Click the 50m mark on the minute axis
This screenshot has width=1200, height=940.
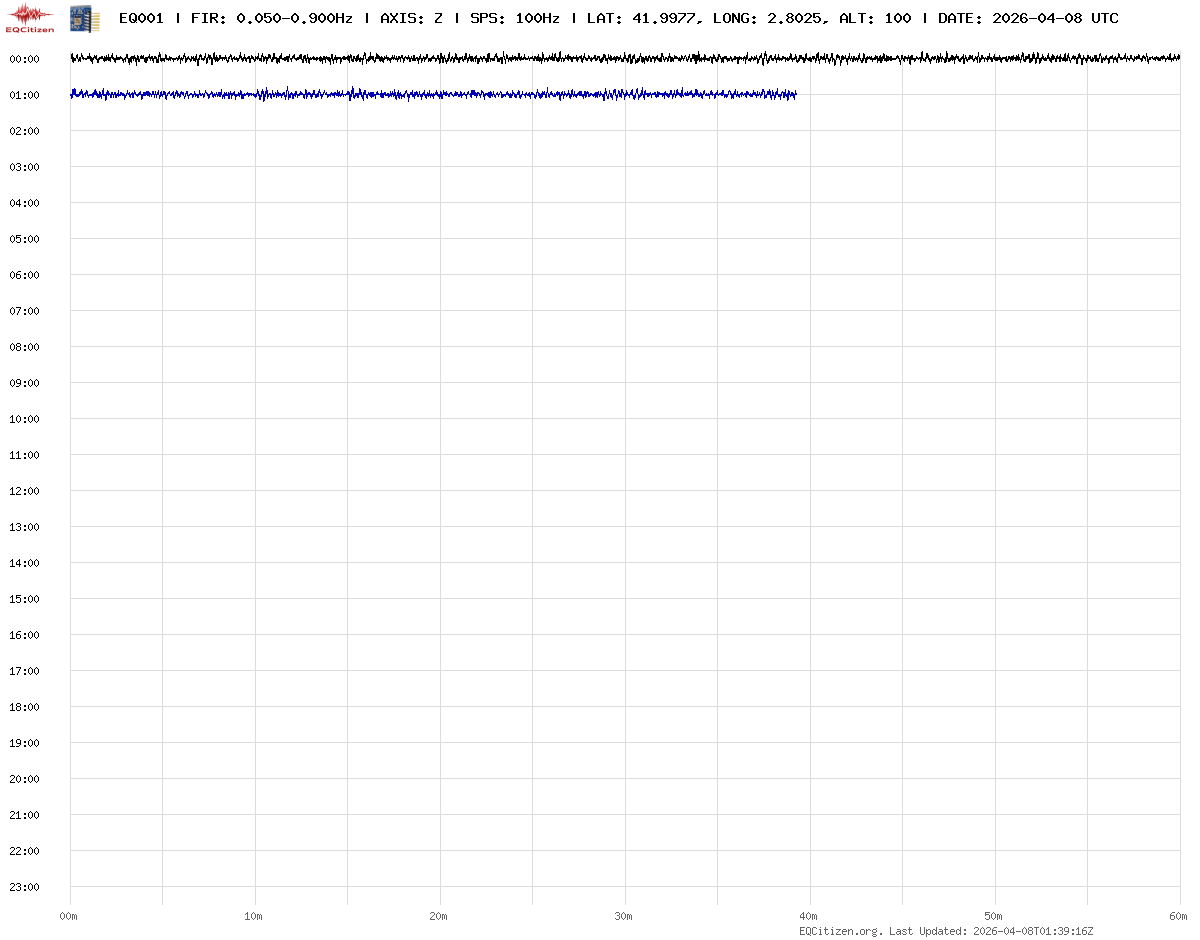tap(994, 916)
